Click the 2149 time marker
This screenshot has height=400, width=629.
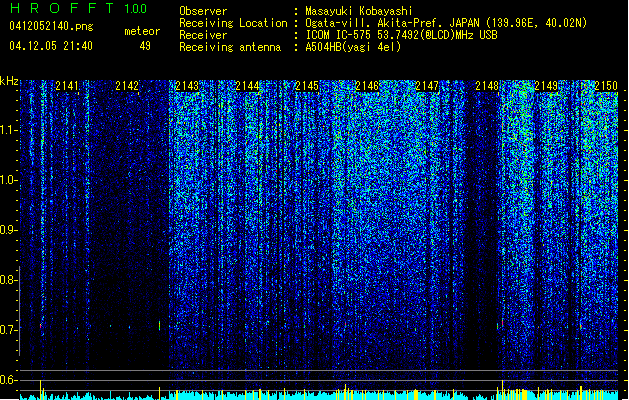click(x=546, y=86)
